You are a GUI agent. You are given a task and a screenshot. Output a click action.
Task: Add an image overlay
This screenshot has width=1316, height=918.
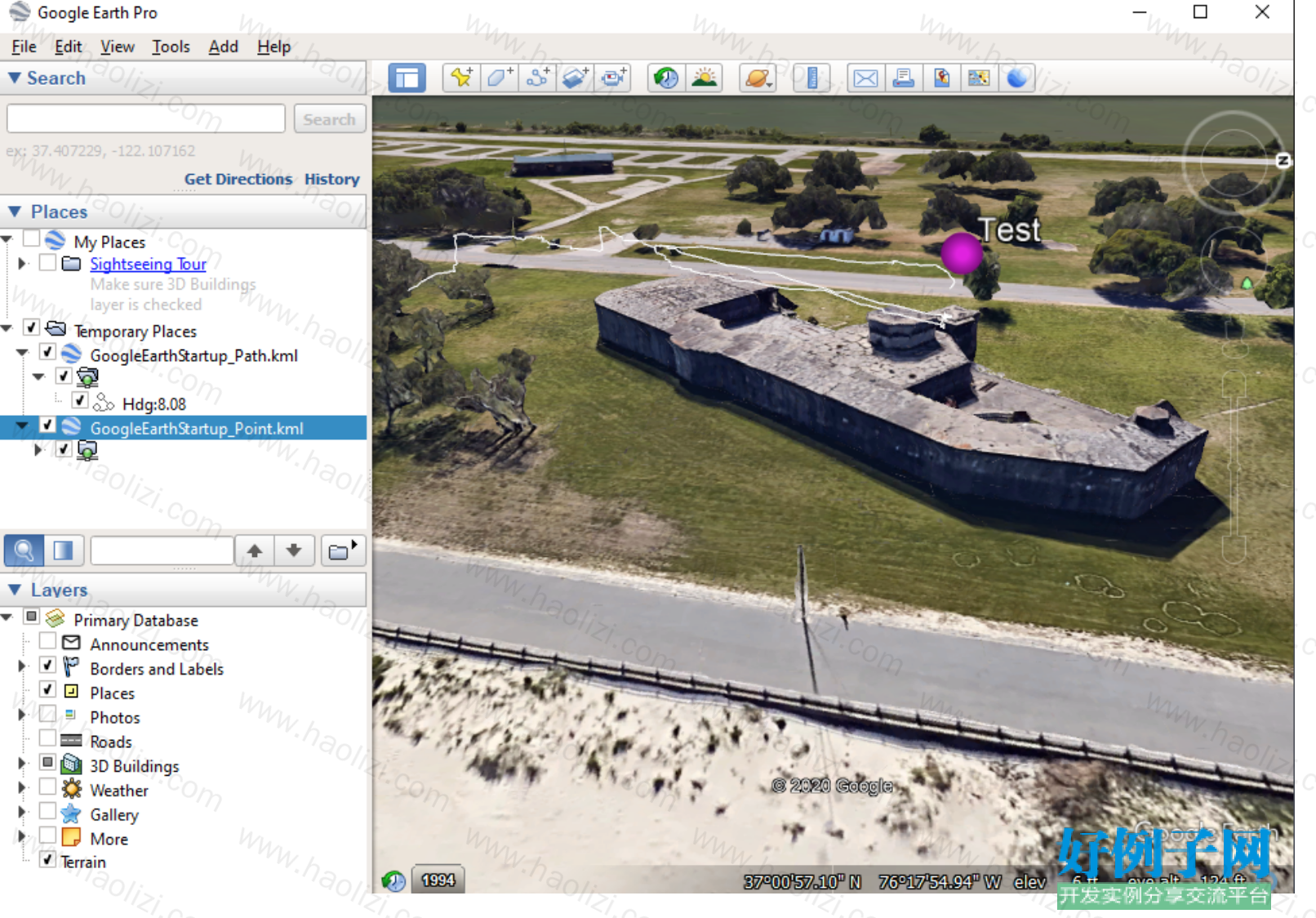(x=575, y=78)
